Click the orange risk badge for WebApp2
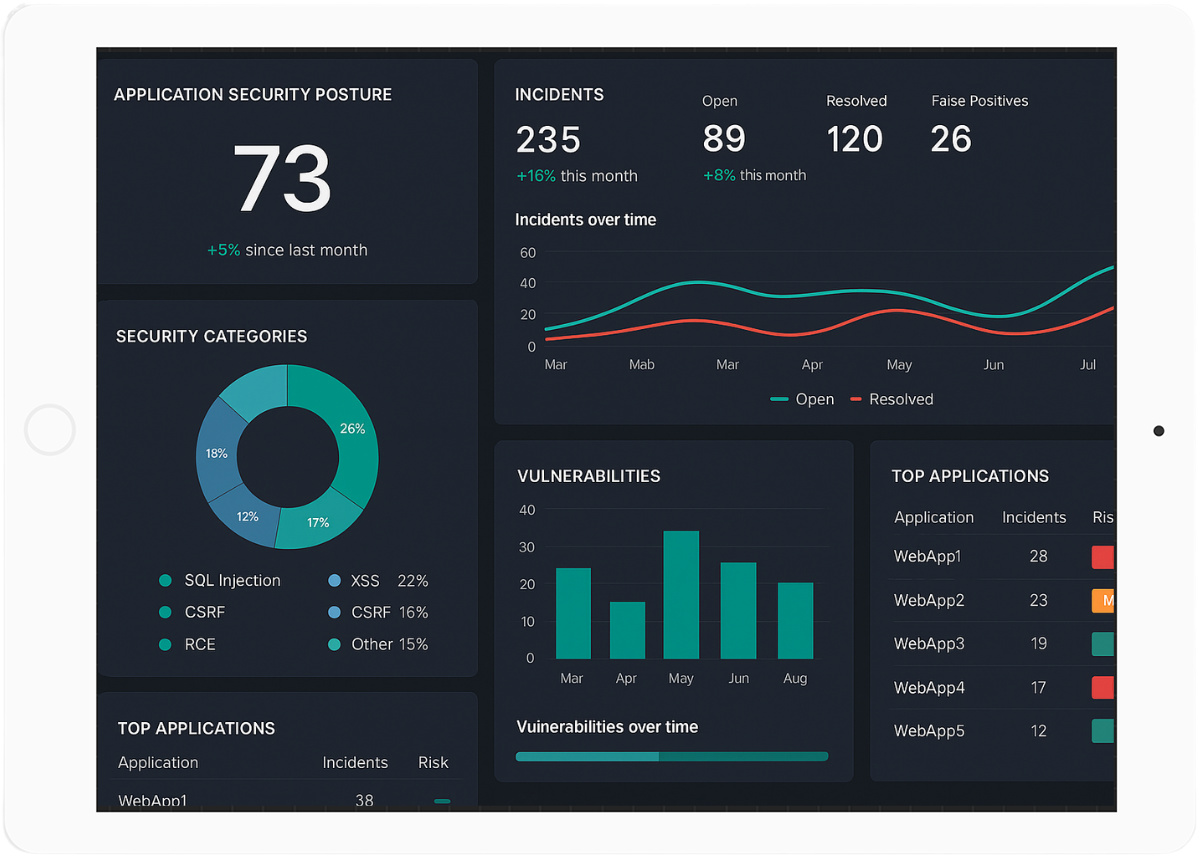The image size is (1200, 858). click(x=1103, y=601)
